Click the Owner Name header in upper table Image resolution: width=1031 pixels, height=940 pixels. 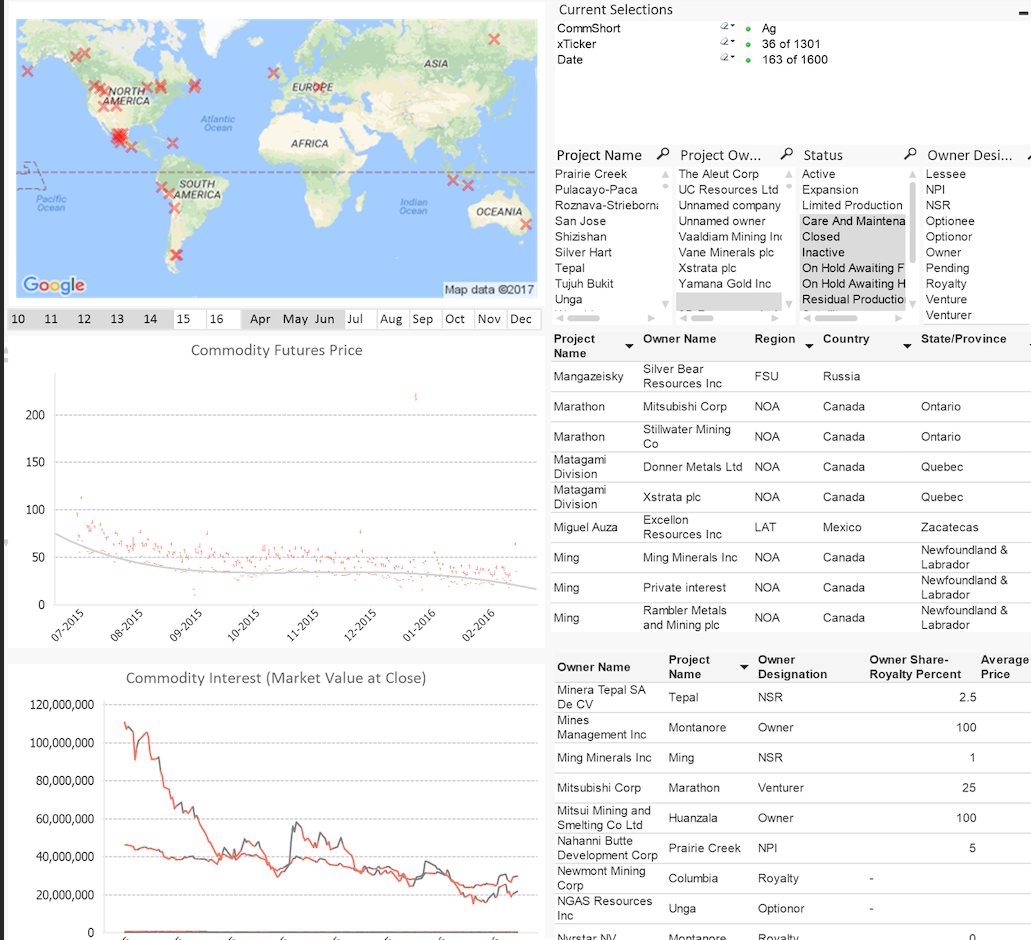[679, 339]
